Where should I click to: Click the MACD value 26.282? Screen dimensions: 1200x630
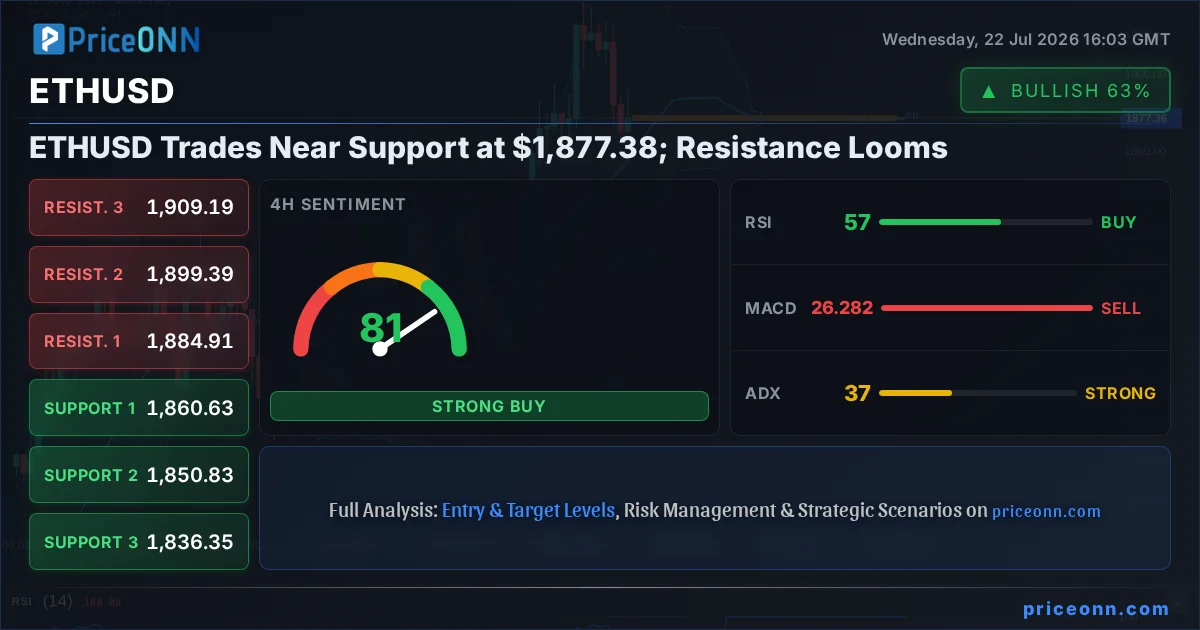click(842, 308)
